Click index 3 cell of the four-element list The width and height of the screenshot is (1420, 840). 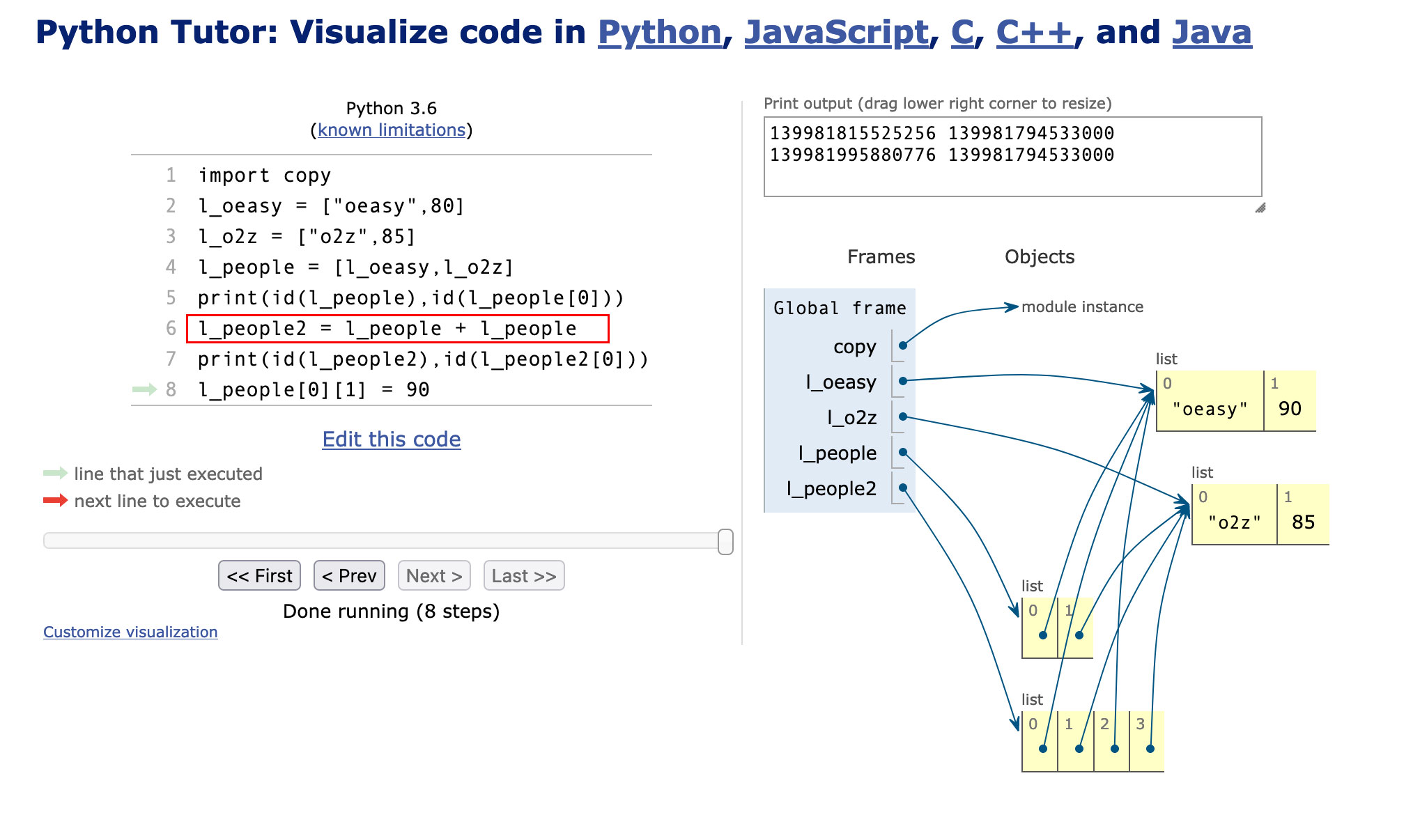point(1147,742)
